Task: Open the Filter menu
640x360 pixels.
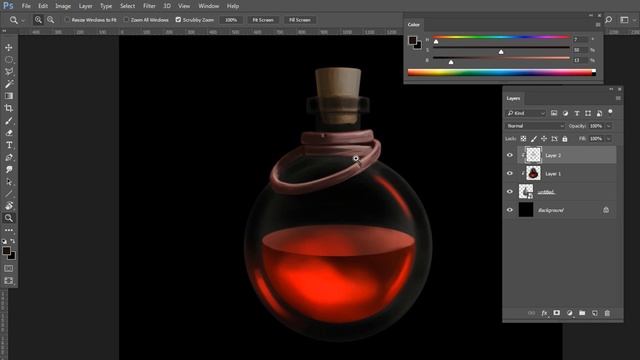Action: [149, 6]
